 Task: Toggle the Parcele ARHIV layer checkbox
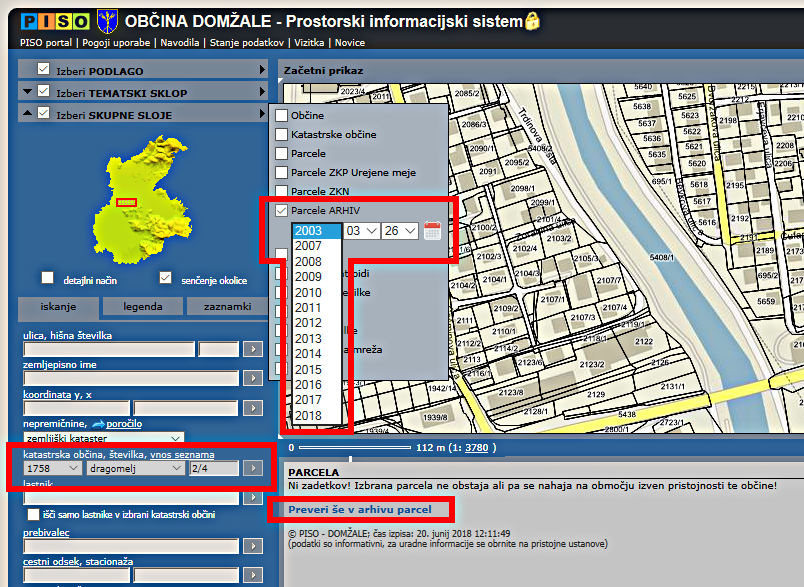click(x=282, y=211)
